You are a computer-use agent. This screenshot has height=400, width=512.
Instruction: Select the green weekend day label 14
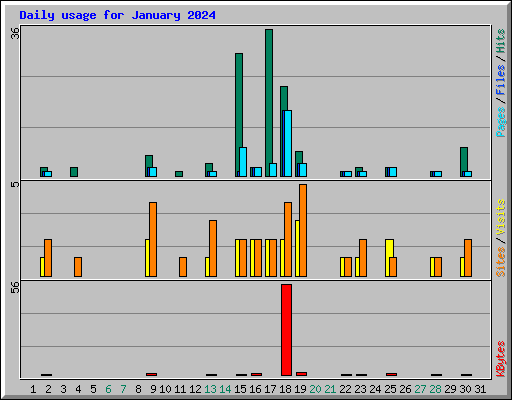click(x=225, y=389)
